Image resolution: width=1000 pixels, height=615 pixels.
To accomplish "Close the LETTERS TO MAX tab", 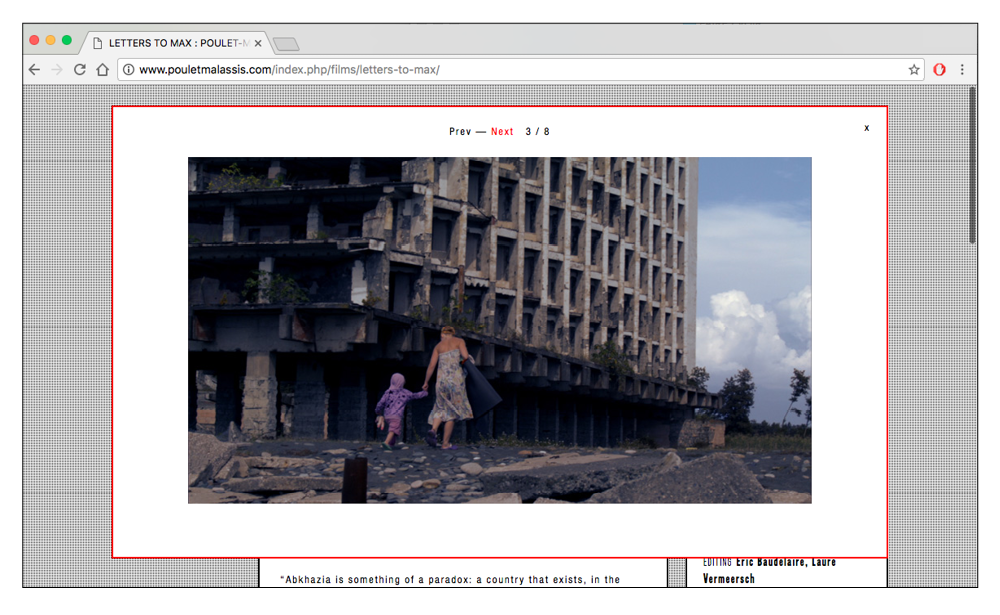I will point(258,43).
